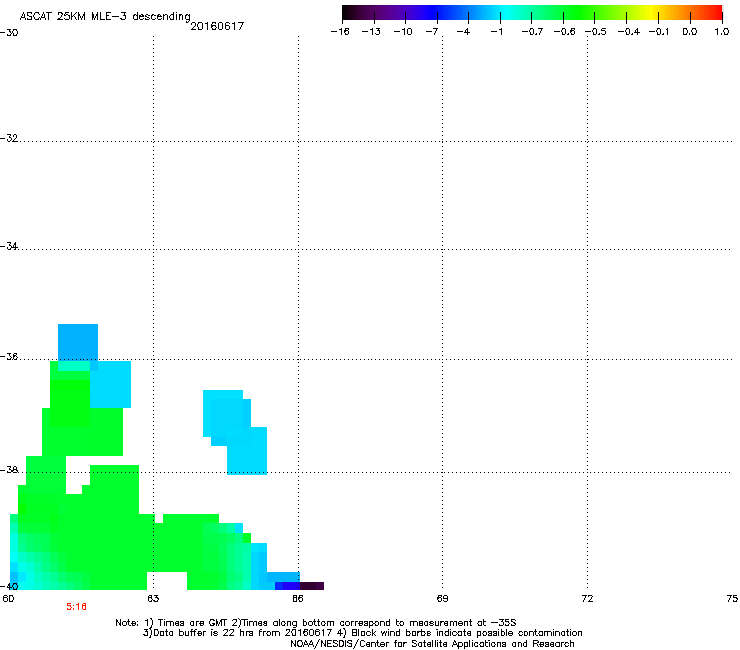Click color bar label '-1'
This screenshot has height=650, width=740.
pyautogui.click(x=496, y=32)
